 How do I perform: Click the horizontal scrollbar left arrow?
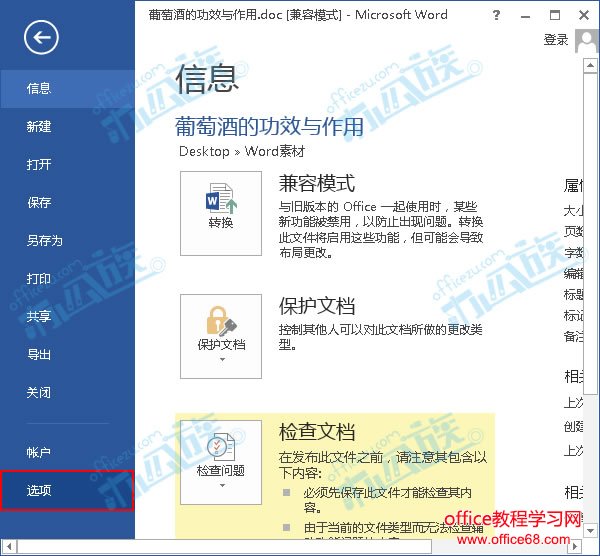click(x=9, y=546)
